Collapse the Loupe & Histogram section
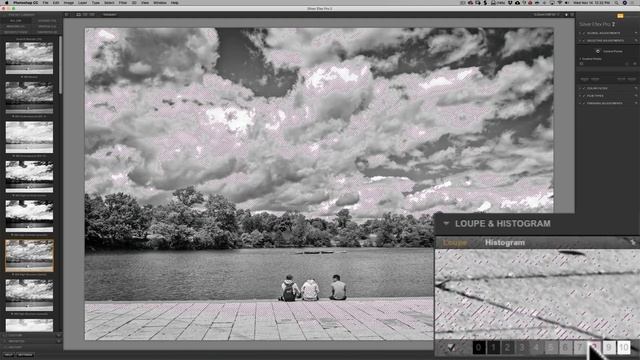 point(446,223)
